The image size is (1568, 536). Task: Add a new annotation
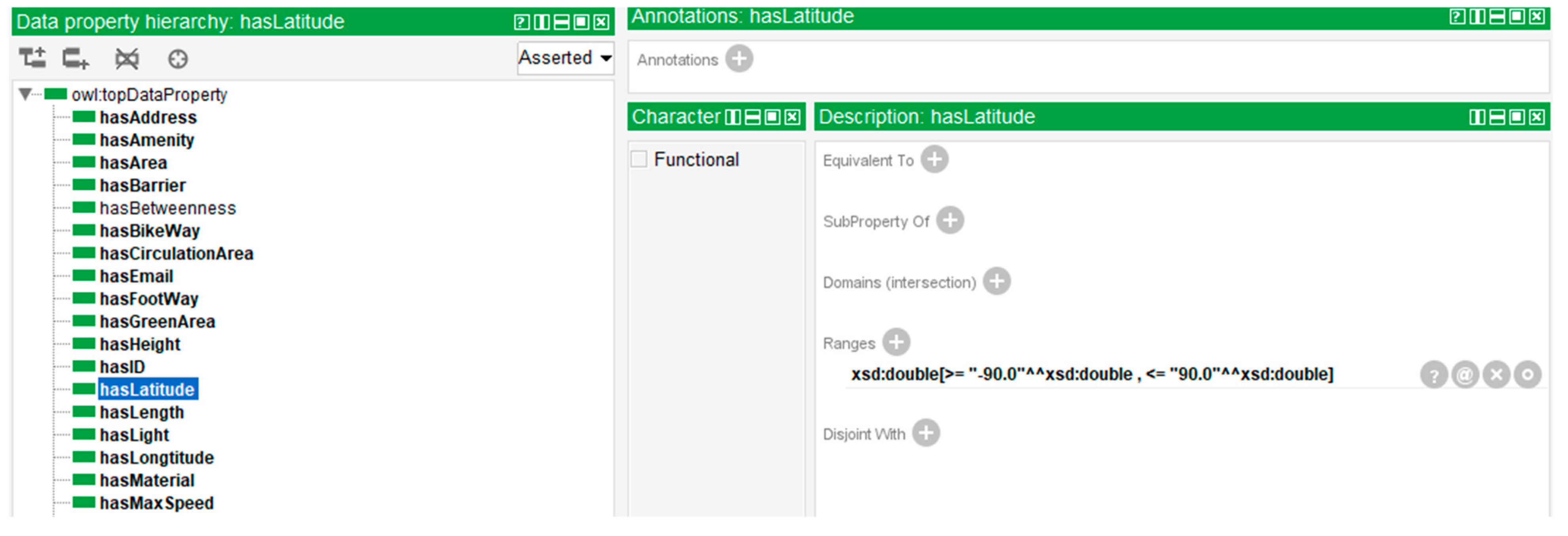pos(739,59)
